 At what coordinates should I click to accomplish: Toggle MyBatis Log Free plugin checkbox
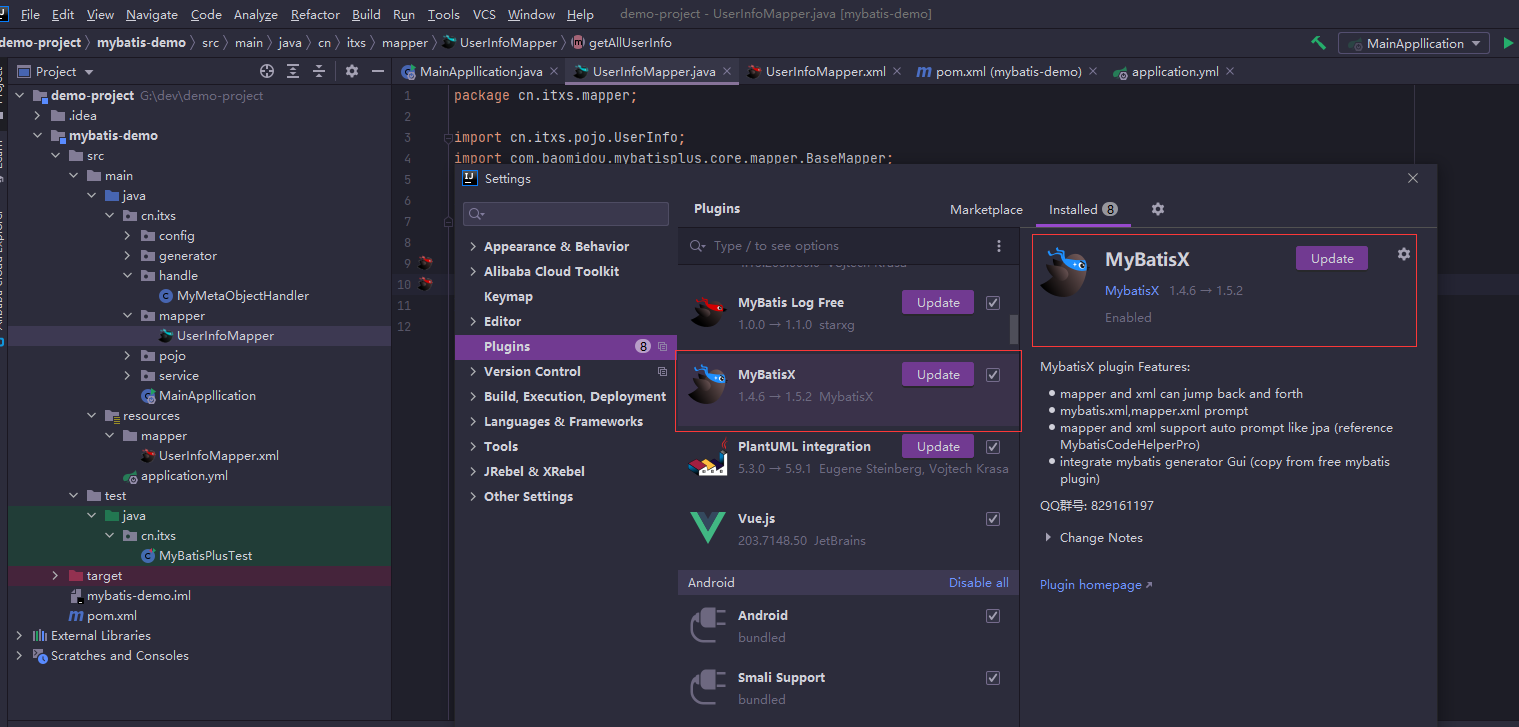point(993,303)
